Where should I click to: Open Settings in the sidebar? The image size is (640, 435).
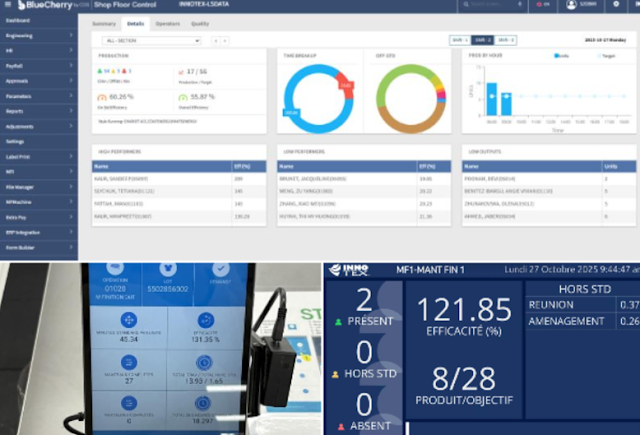coord(39,142)
